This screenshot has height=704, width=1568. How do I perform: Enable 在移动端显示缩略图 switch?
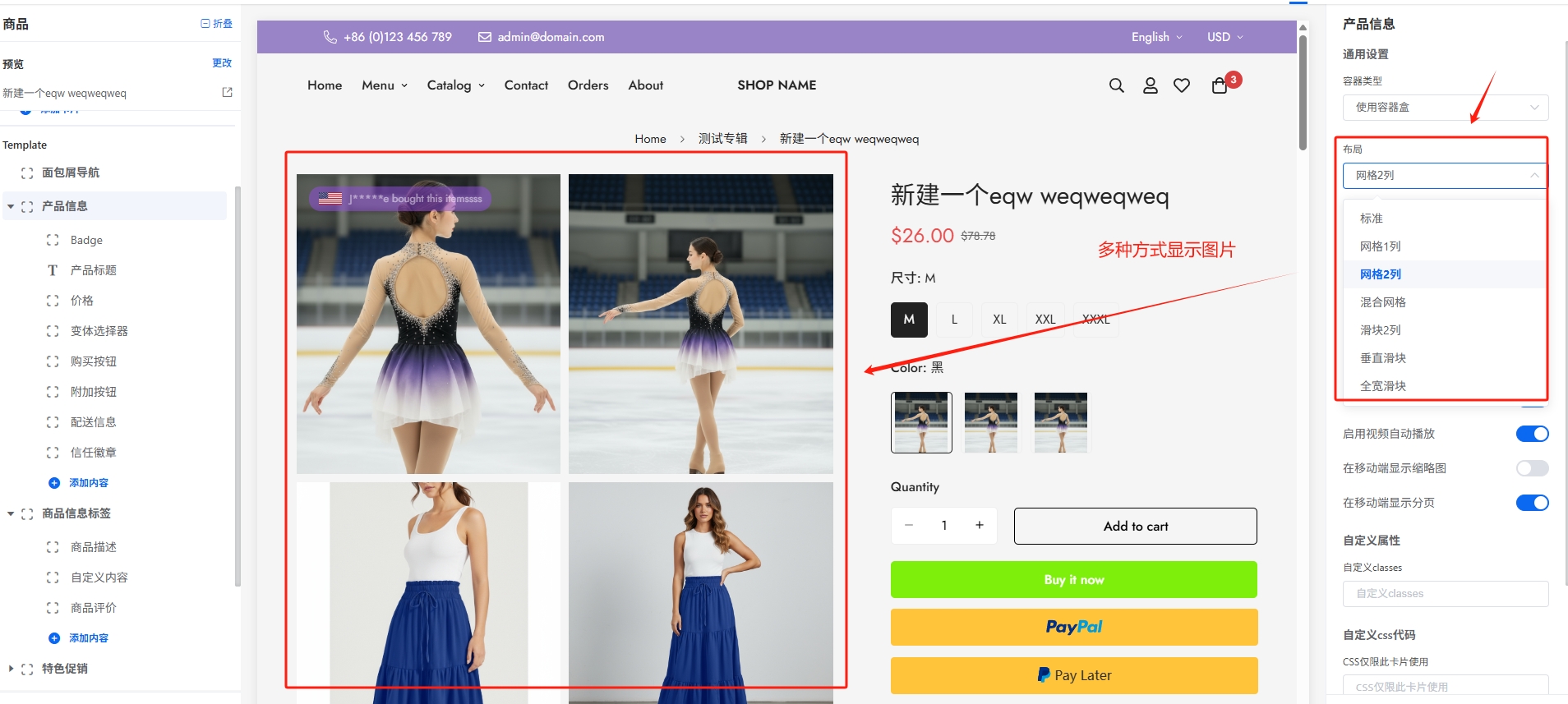pos(1532,468)
